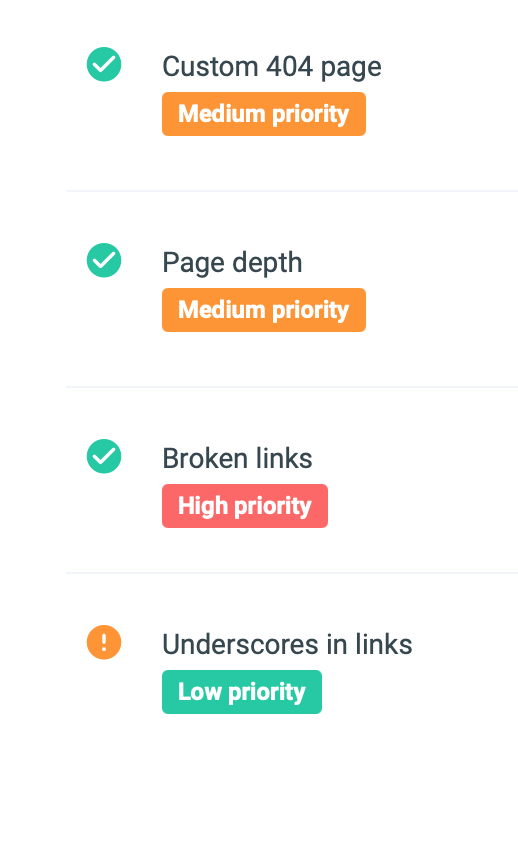Image resolution: width=518 pixels, height=844 pixels.
Task: Click blank space right of Medium priority in Custom 404 row
Action: pyautogui.click(x=442, y=114)
